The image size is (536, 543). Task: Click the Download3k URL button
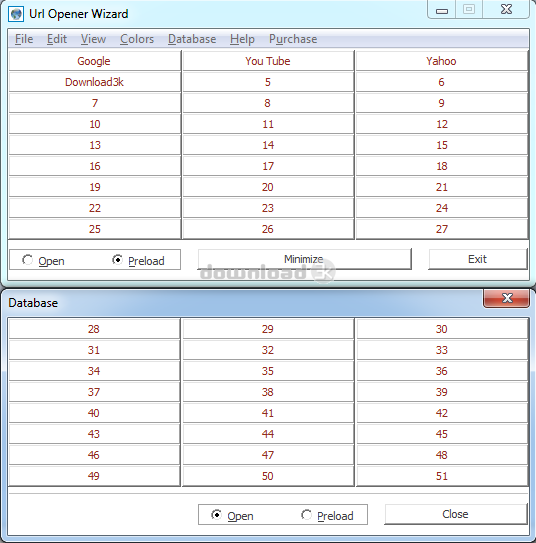95,82
